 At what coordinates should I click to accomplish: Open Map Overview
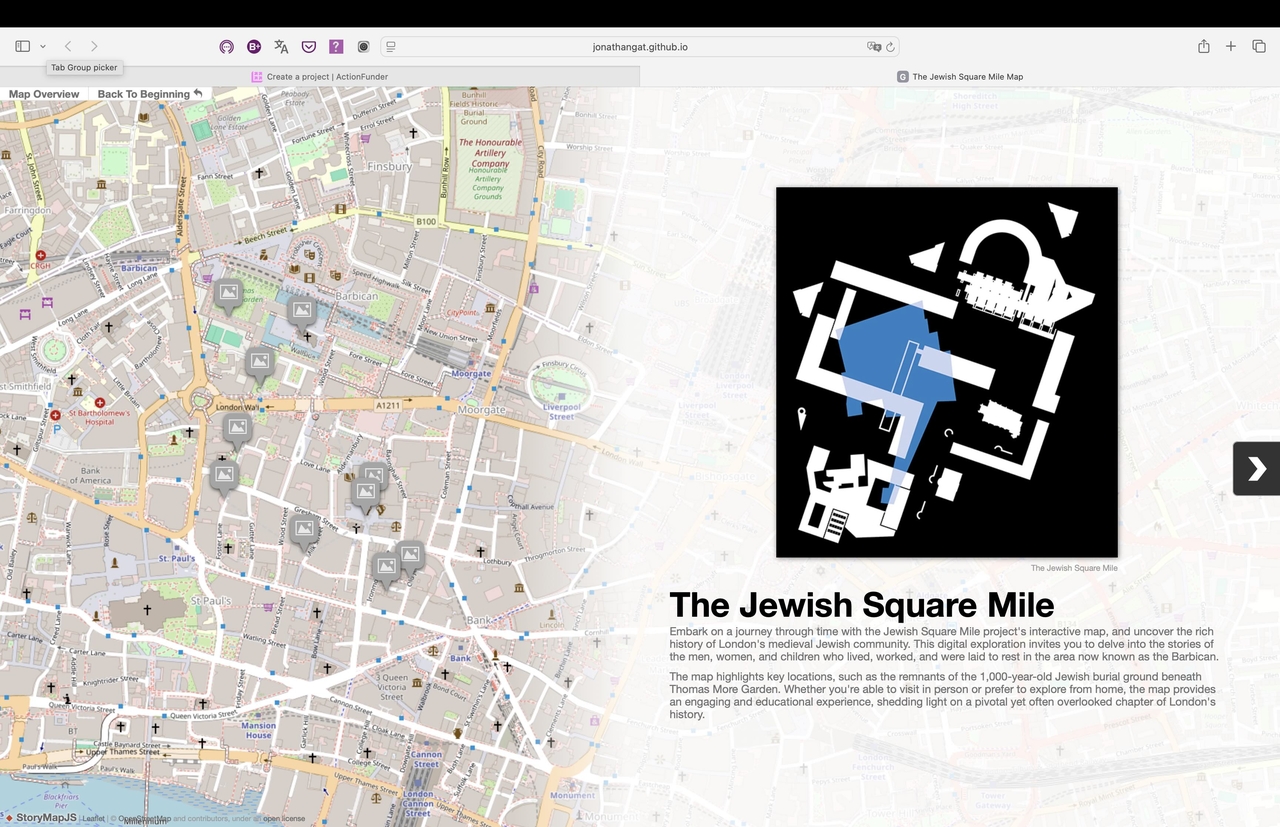44,94
